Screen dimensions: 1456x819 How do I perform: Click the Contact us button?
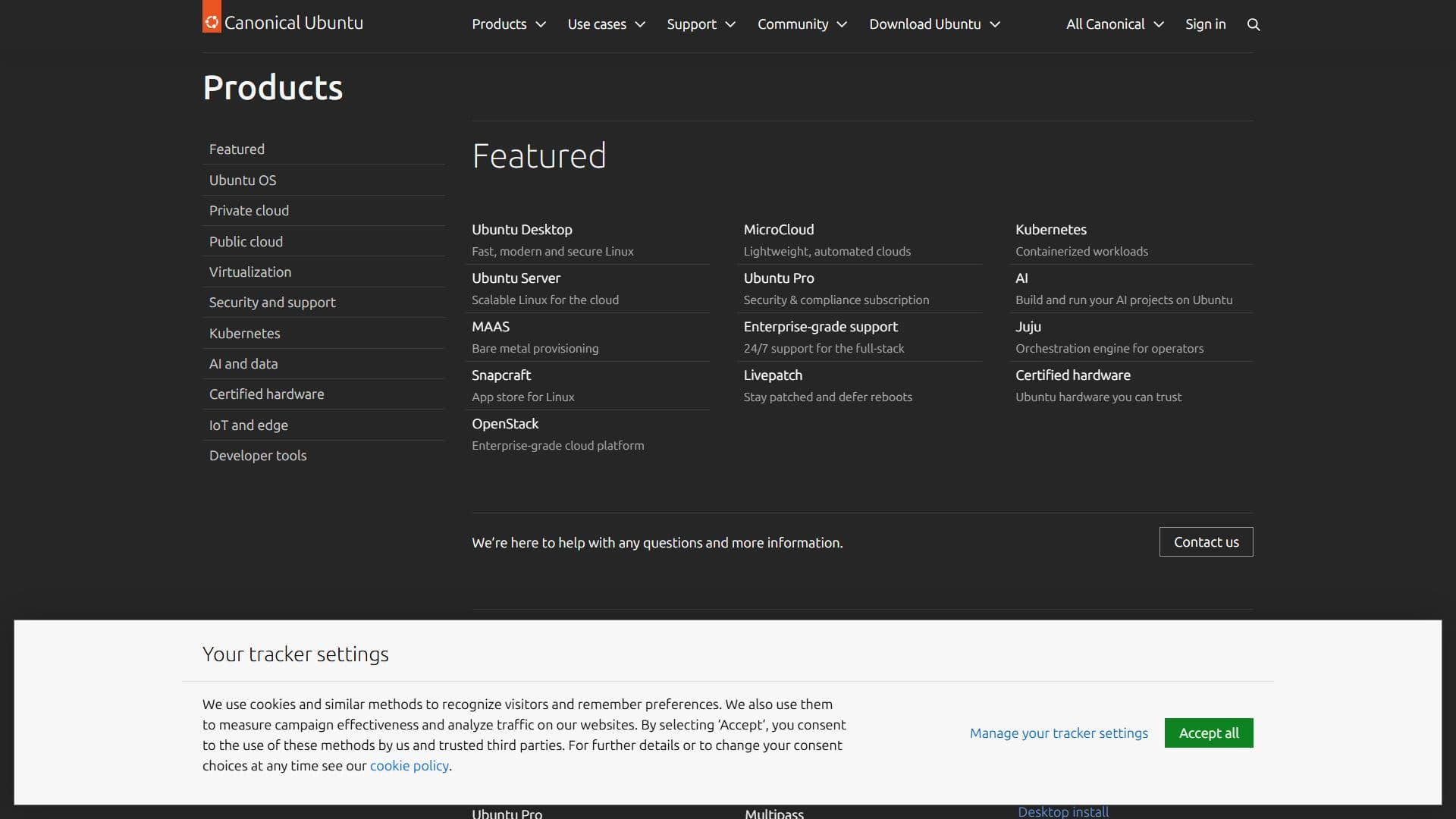click(1207, 542)
